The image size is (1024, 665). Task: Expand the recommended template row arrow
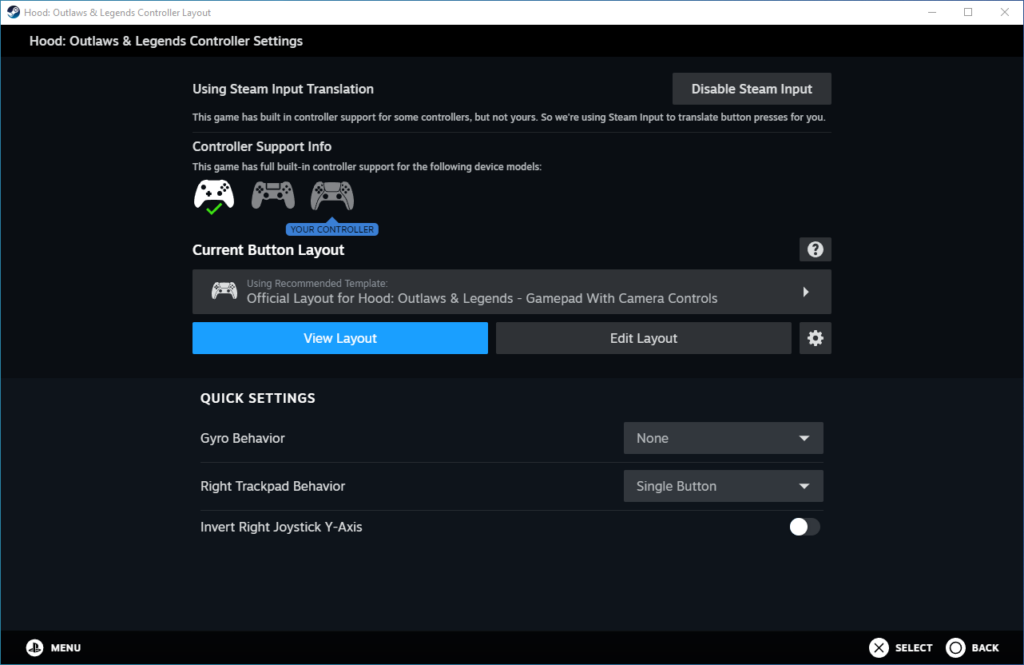pos(806,292)
